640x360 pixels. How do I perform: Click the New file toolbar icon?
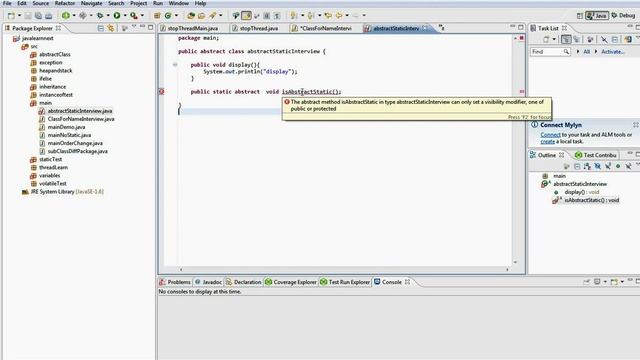11,16
